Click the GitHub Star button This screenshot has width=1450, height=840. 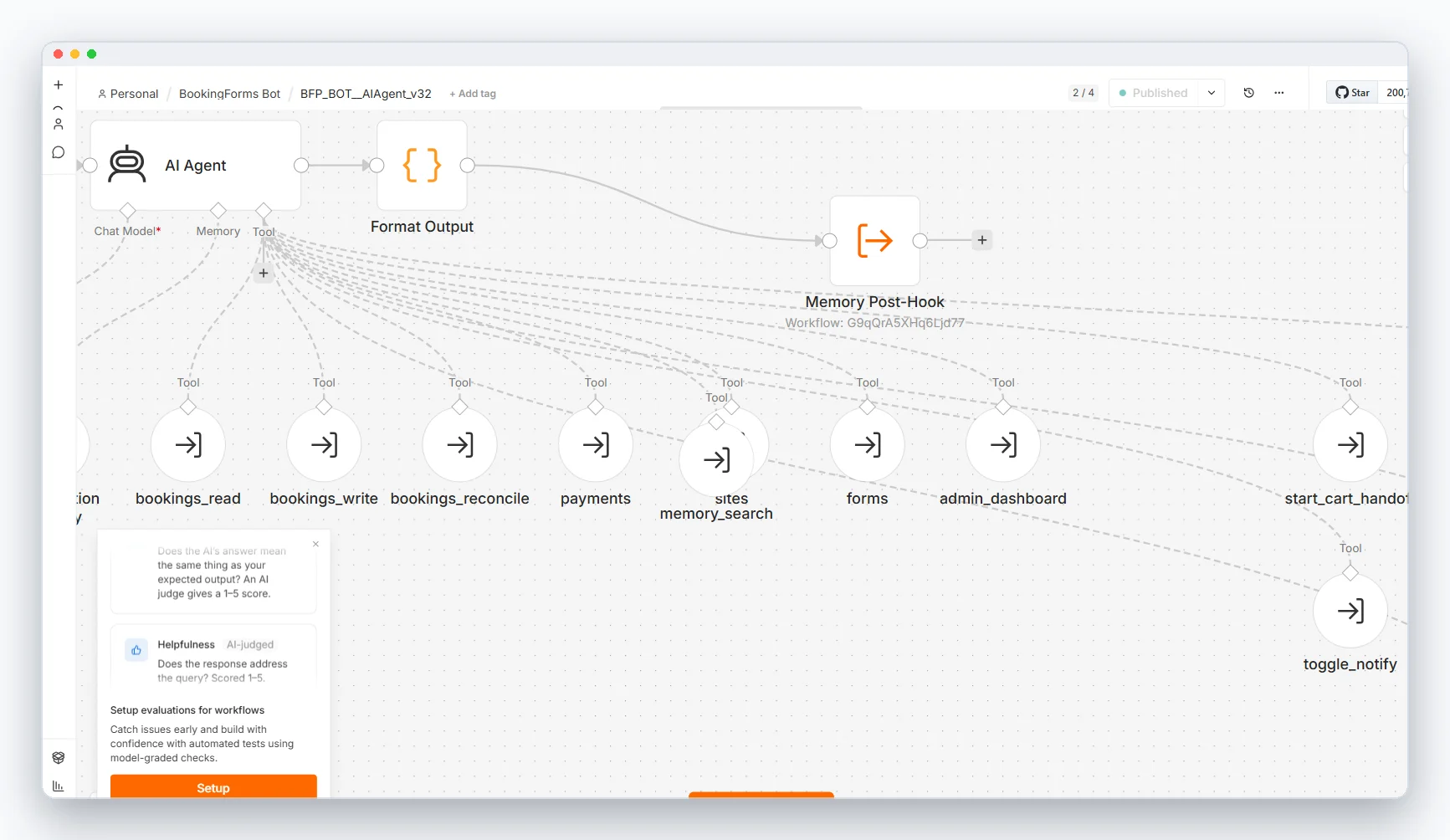tap(1352, 93)
